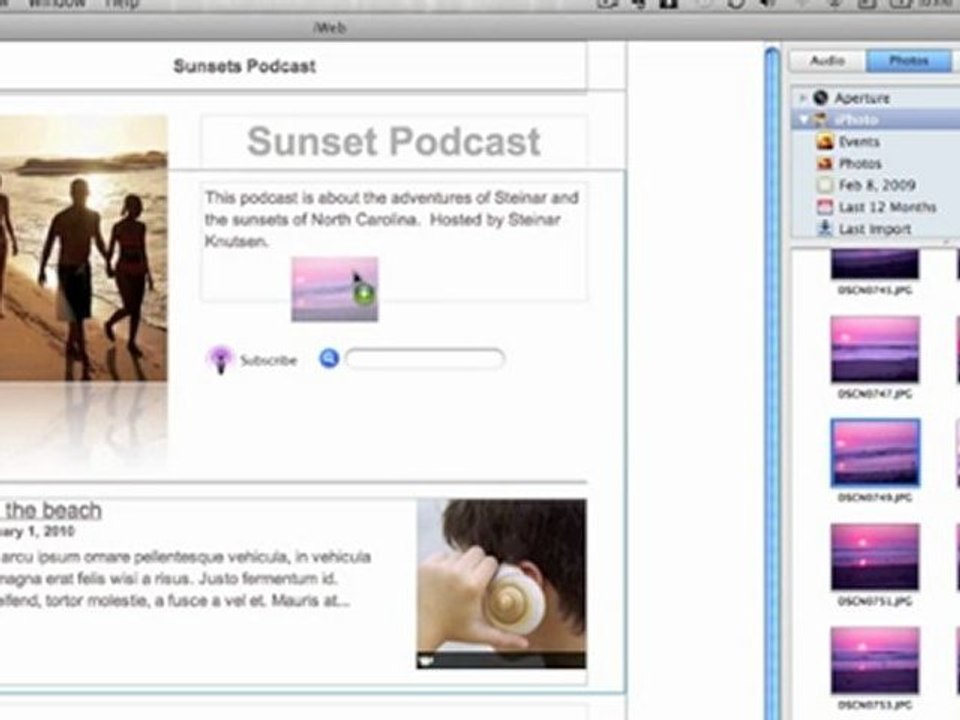
Task: Click the podcast search input field
Action: (x=424, y=358)
